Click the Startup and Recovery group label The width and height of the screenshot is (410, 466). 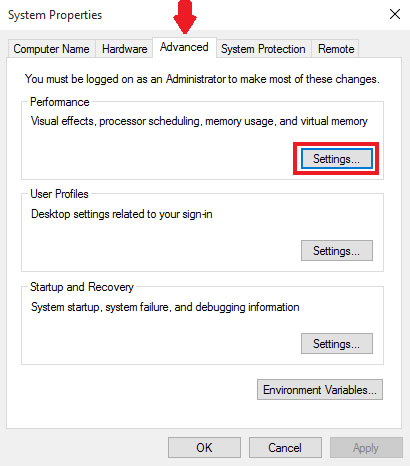[x=82, y=287]
